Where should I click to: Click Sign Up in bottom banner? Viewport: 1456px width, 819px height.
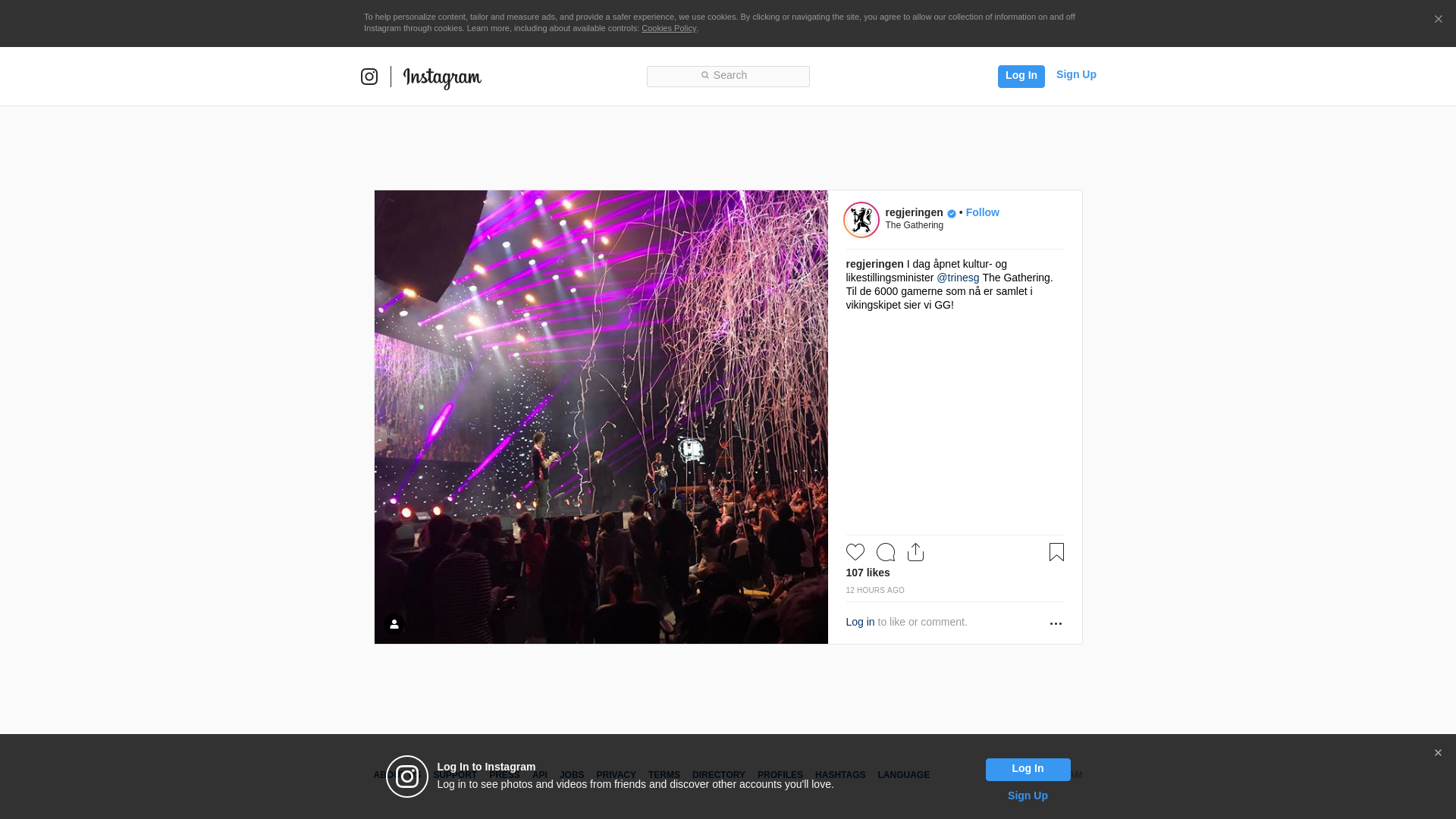pos(1028,795)
